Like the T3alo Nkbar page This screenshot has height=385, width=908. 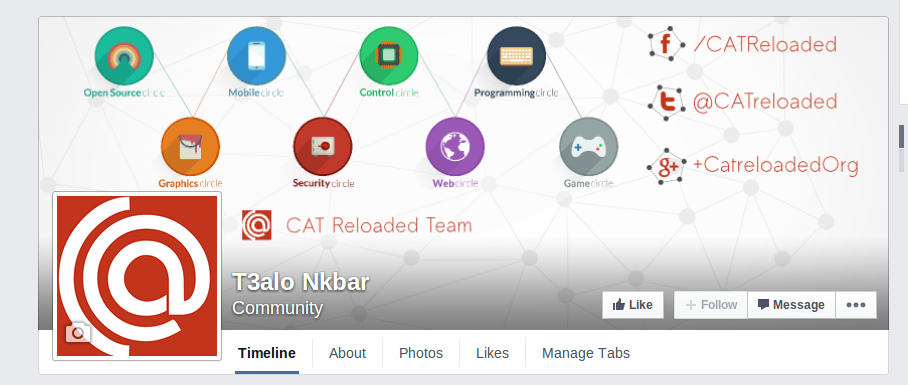(x=632, y=305)
